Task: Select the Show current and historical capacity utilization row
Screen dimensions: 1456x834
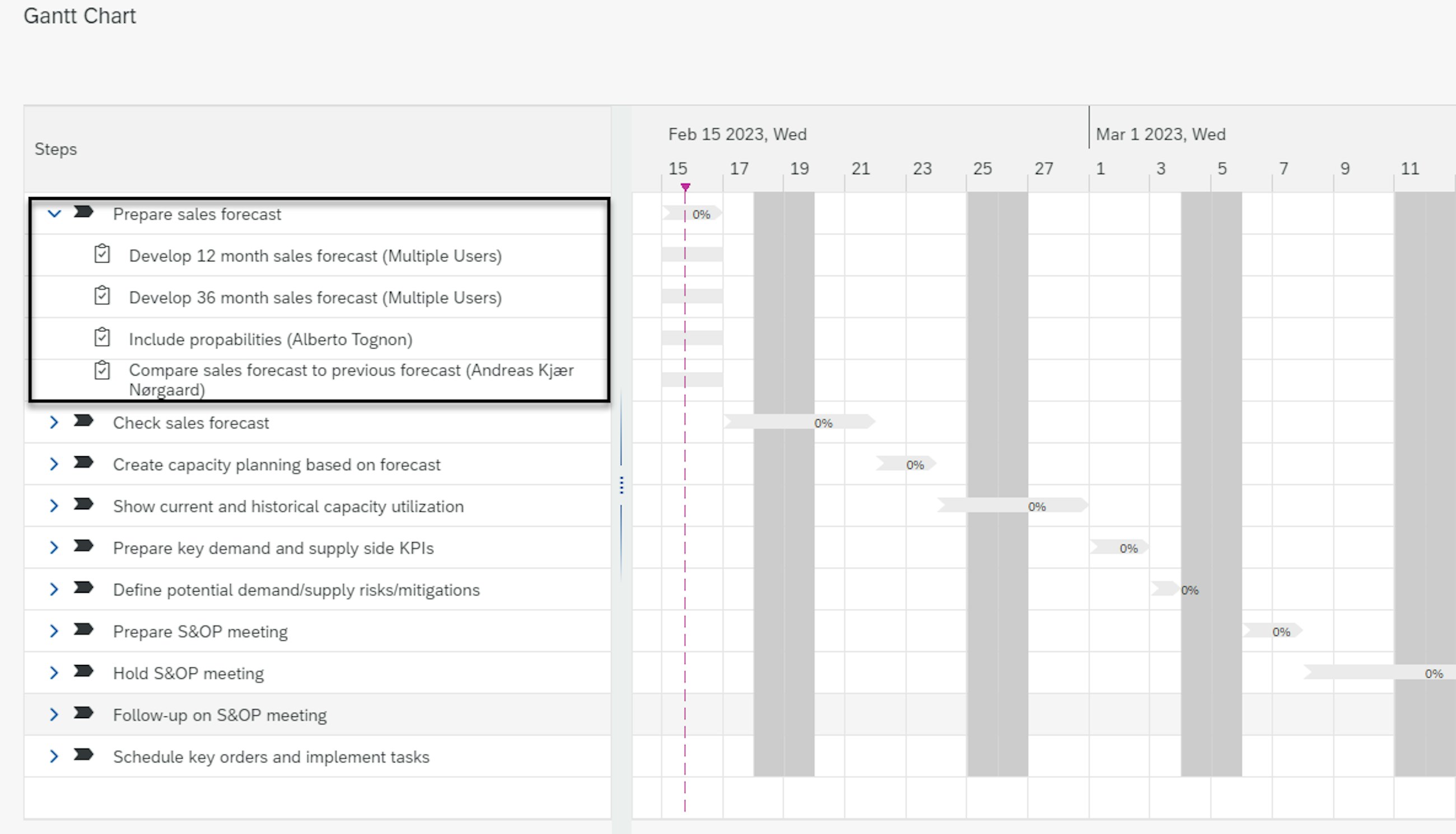Action: (x=288, y=507)
